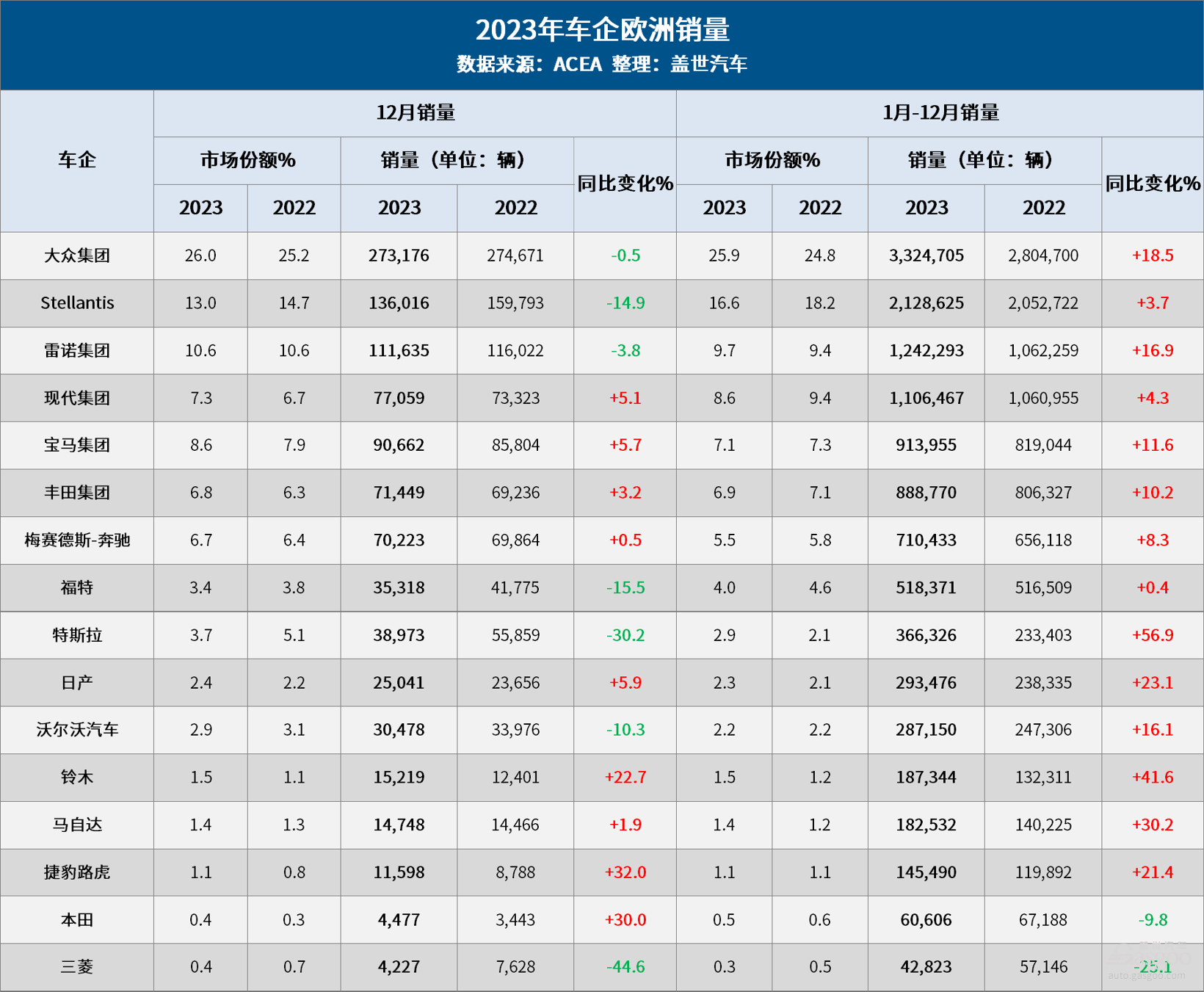Select Suzuki's December change value +22.7
Viewport: 1204px width, 992px height.
625,778
